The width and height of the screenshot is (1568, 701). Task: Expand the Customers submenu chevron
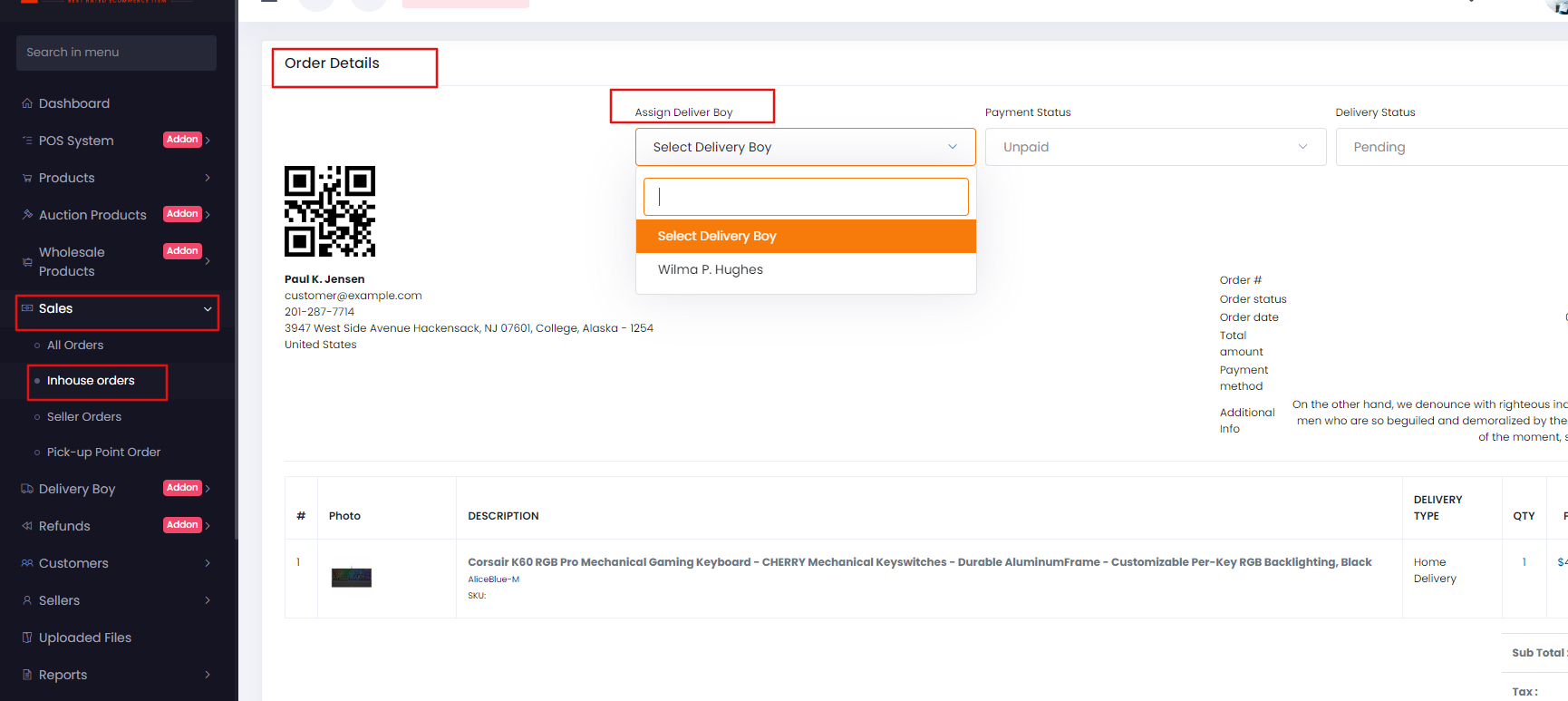click(208, 563)
